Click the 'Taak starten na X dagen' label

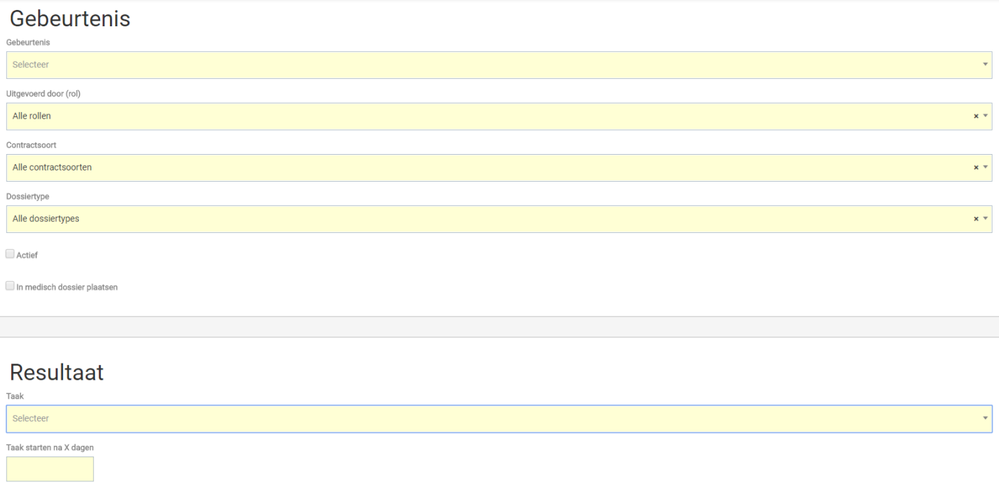coord(50,448)
